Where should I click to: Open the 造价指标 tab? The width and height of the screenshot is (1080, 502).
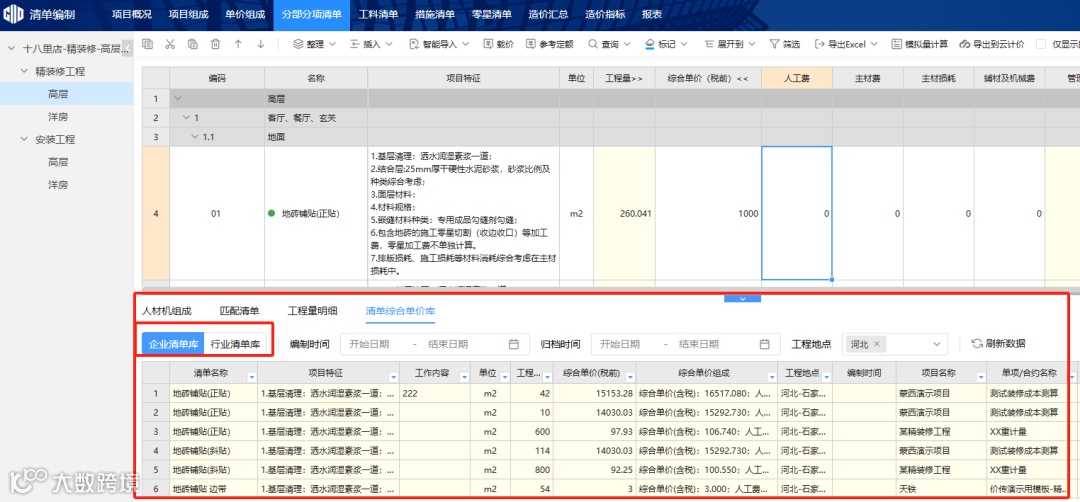[605, 14]
